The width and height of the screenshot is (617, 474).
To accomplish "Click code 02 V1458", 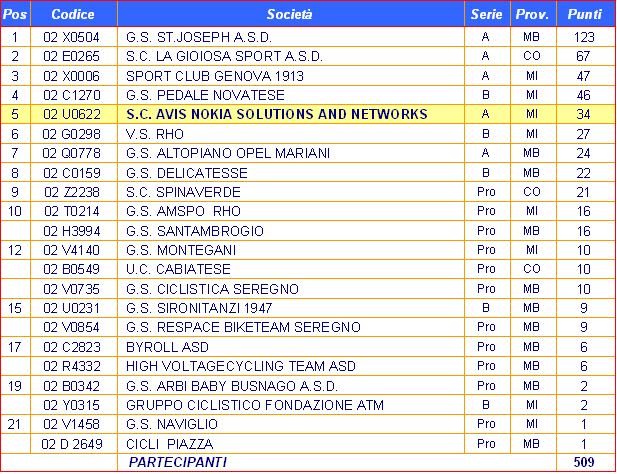I will (72, 424).
